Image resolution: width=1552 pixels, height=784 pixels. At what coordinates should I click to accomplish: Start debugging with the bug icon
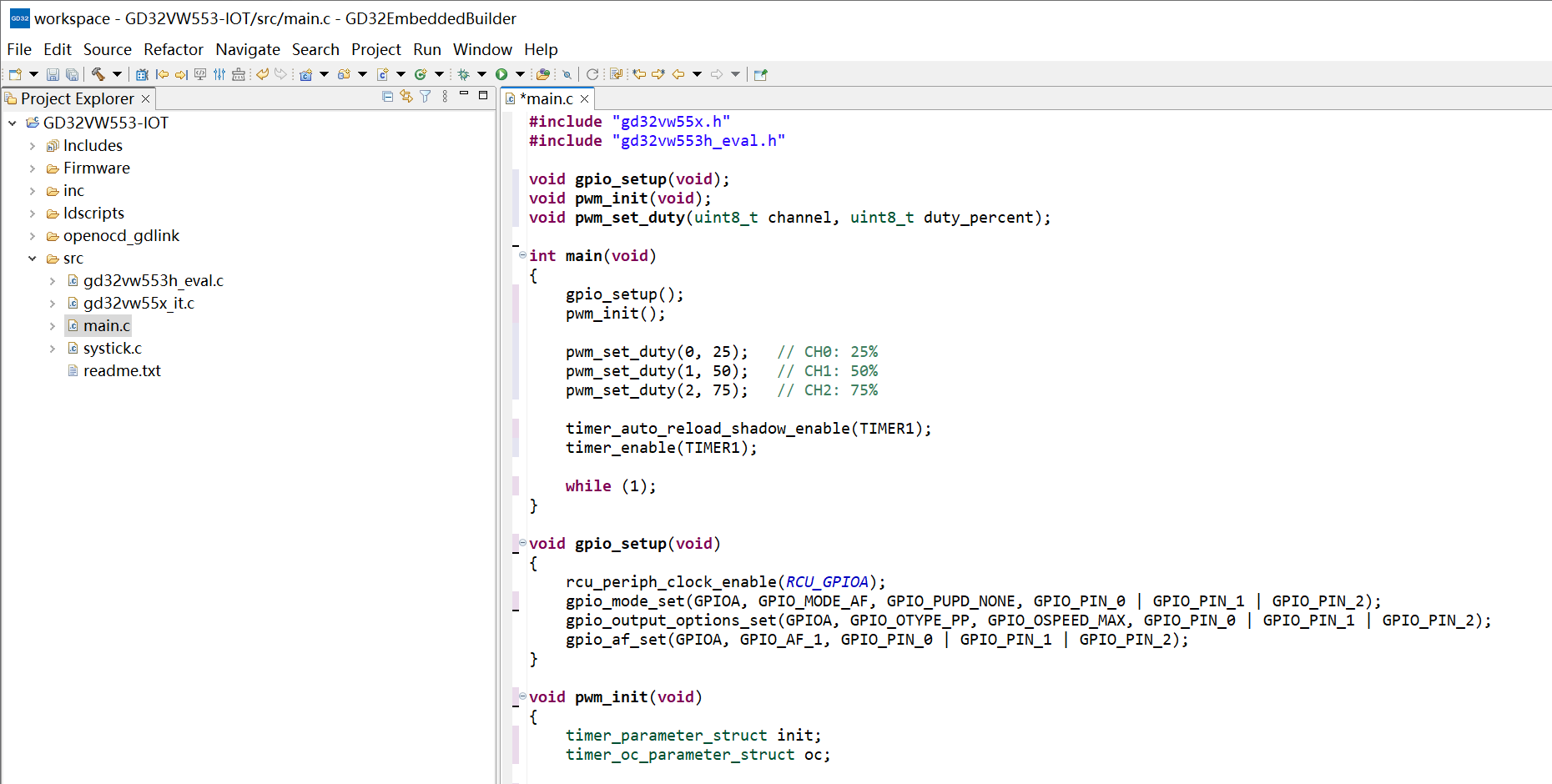click(x=463, y=74)
